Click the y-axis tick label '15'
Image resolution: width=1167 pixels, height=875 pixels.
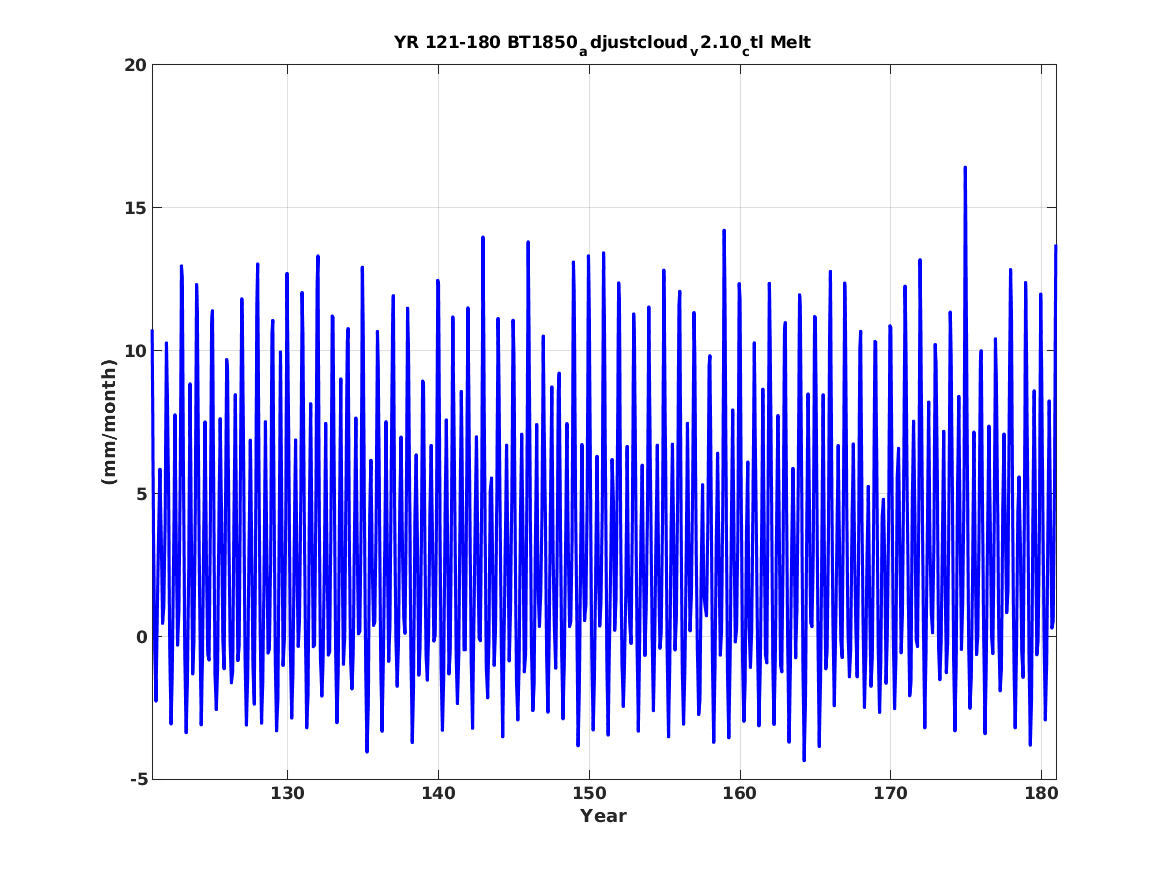(x=135, y=208)
